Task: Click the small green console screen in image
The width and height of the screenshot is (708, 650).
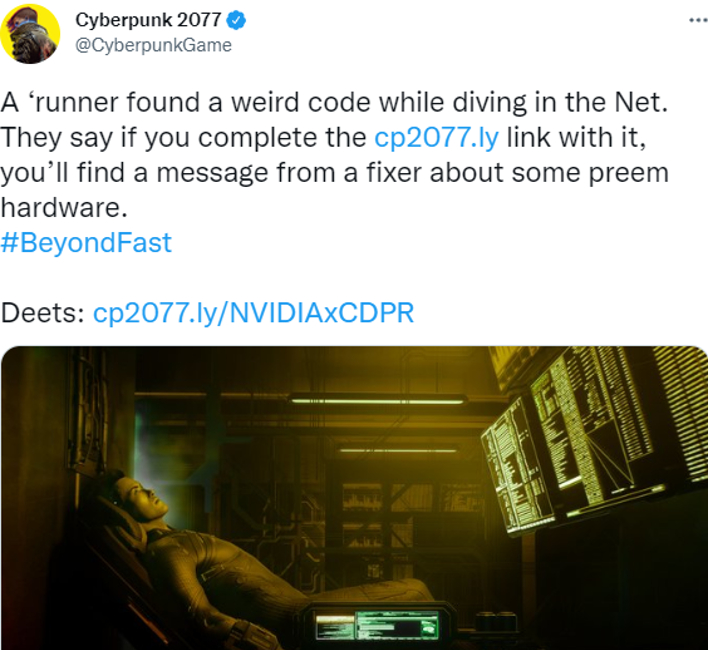Action: (377, 625)
